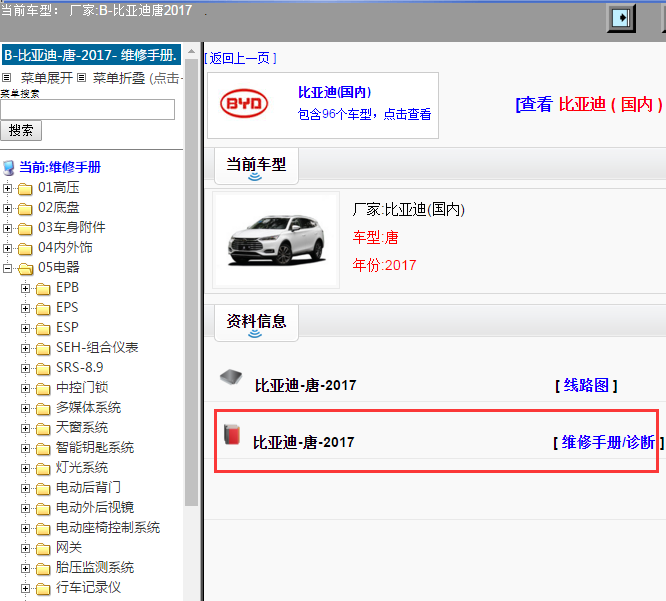Open the 比亚迪(国内) brand link
Viewport: 666px width, 601px height.
pyautogui.click(x=335, y=92)
